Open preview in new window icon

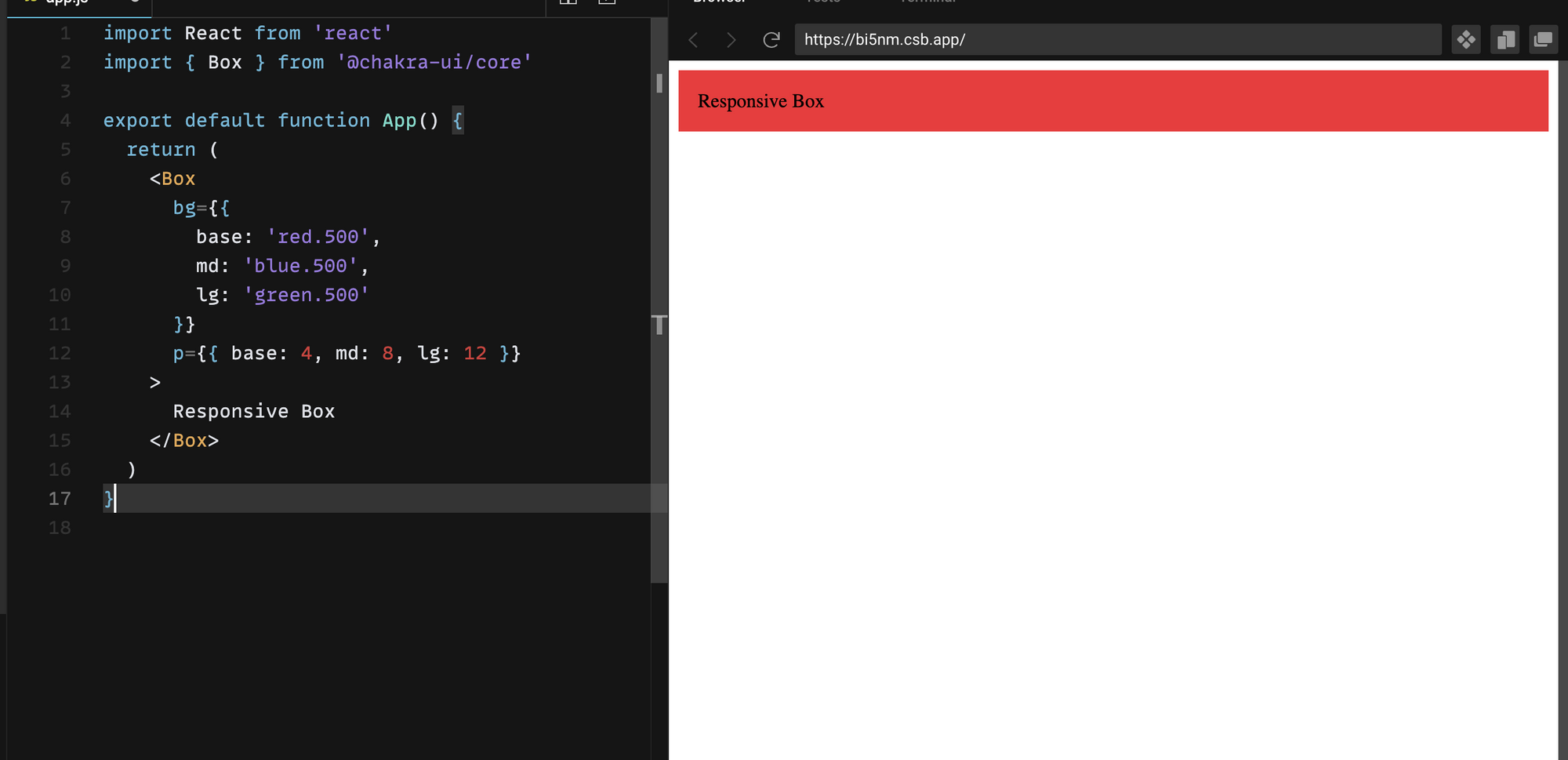pyautogui.click(x=1543, y=40)
